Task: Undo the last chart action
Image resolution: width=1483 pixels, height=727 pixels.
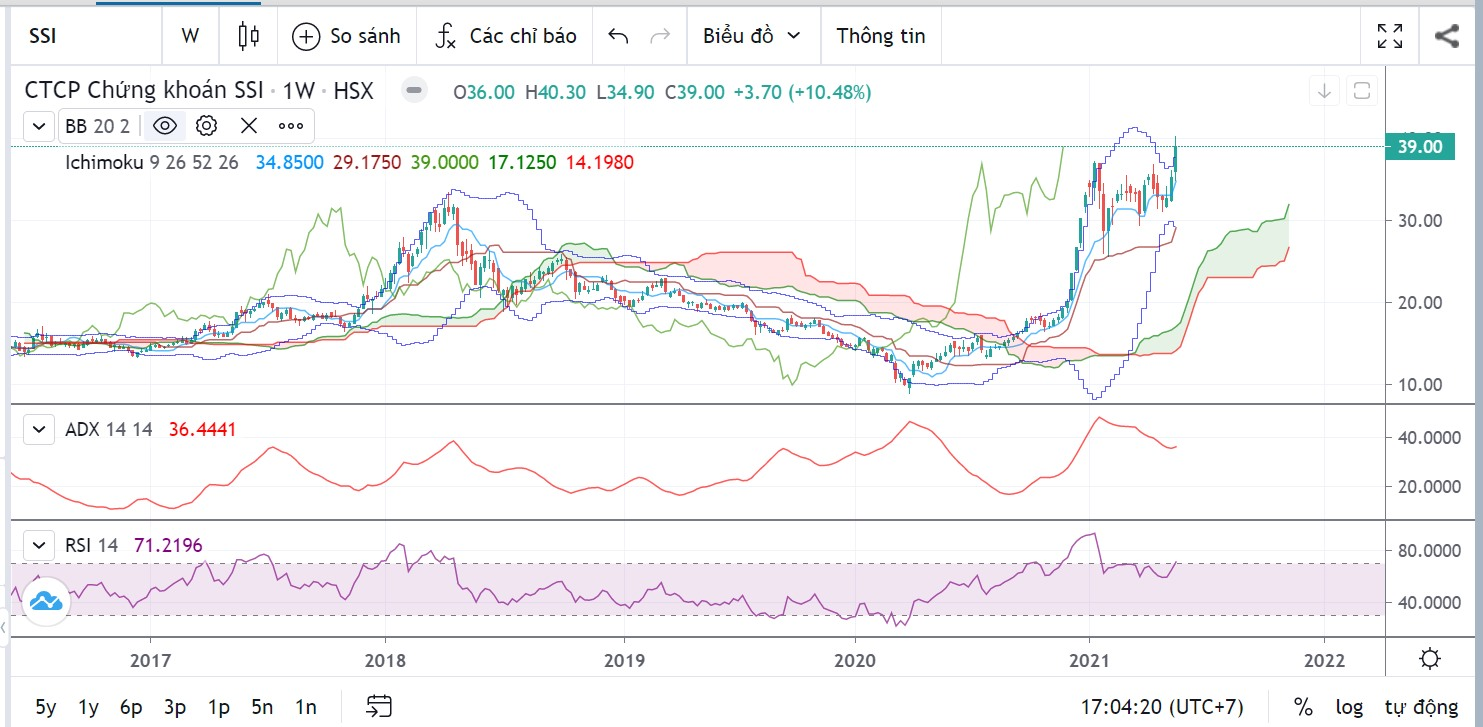Action: pyautogui.click(x=618, y=36)
